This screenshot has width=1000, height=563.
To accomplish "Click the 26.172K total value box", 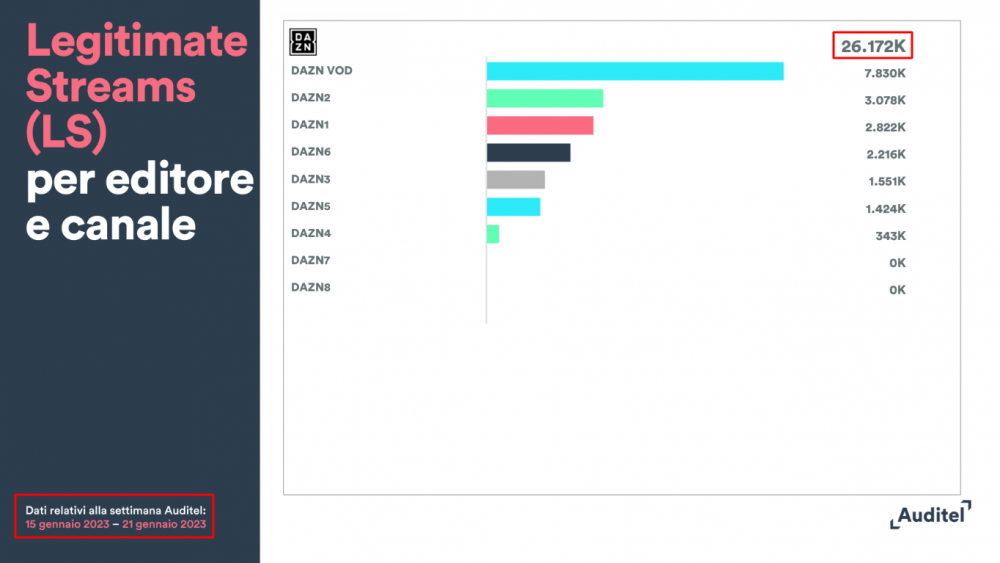I will tap(873, 46).
